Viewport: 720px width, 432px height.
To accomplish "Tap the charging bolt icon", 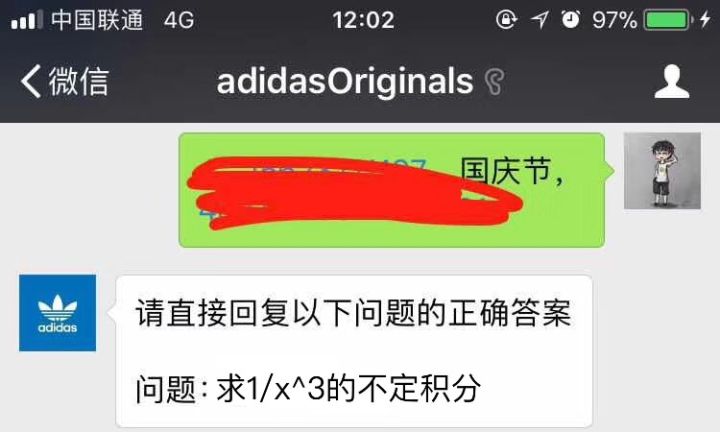I will 705,20.
